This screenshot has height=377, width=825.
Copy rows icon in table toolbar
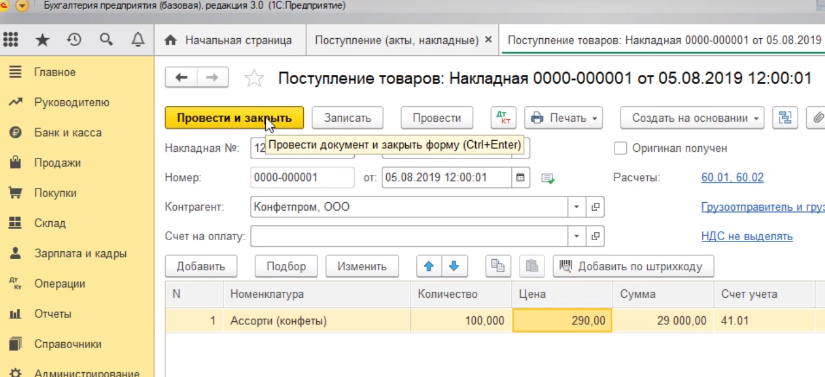click(498, 266)
